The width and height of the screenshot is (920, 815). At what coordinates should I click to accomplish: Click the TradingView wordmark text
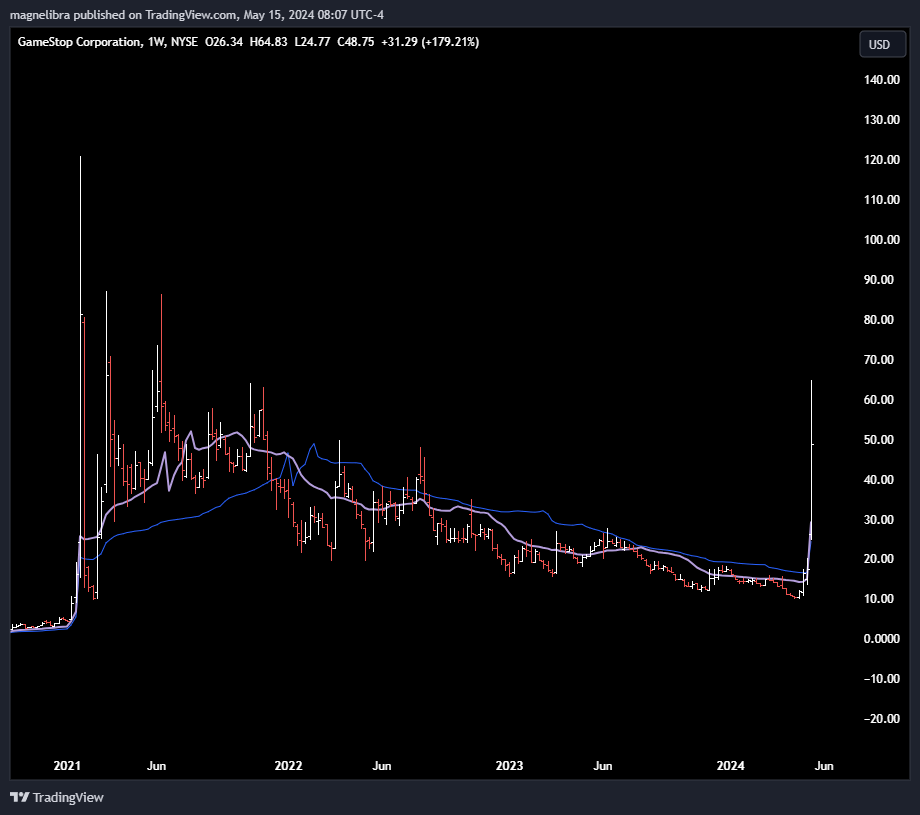(68, 797)
